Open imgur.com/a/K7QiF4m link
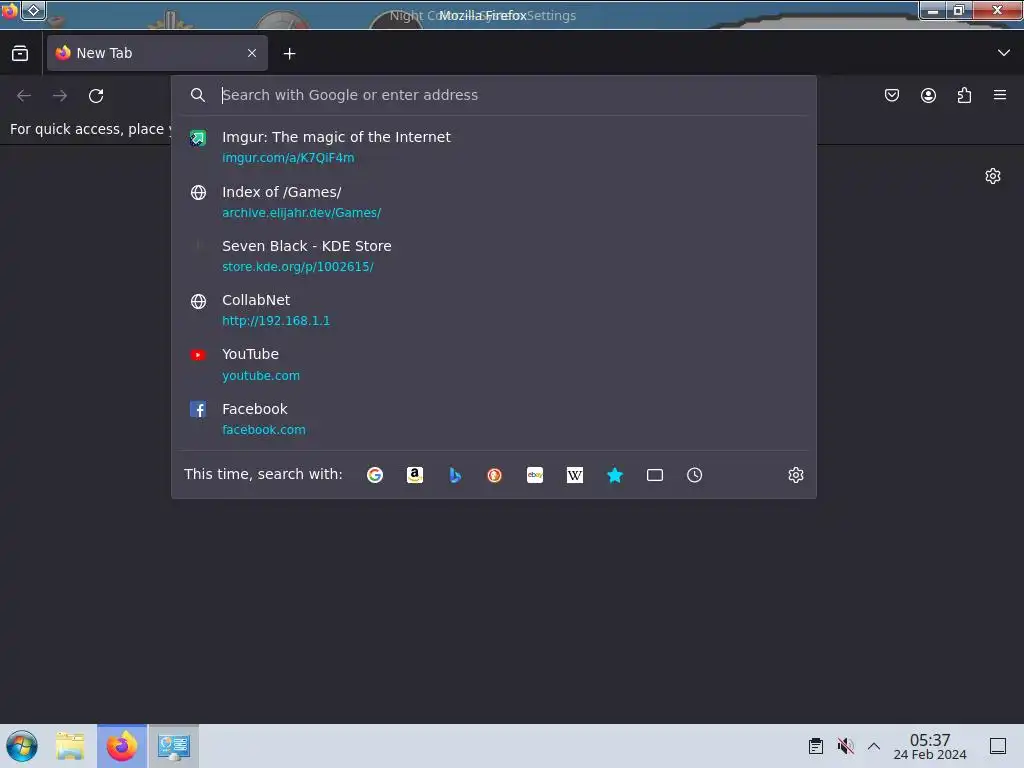Screen dimensions: 1024x768 (x=288, y=157)
